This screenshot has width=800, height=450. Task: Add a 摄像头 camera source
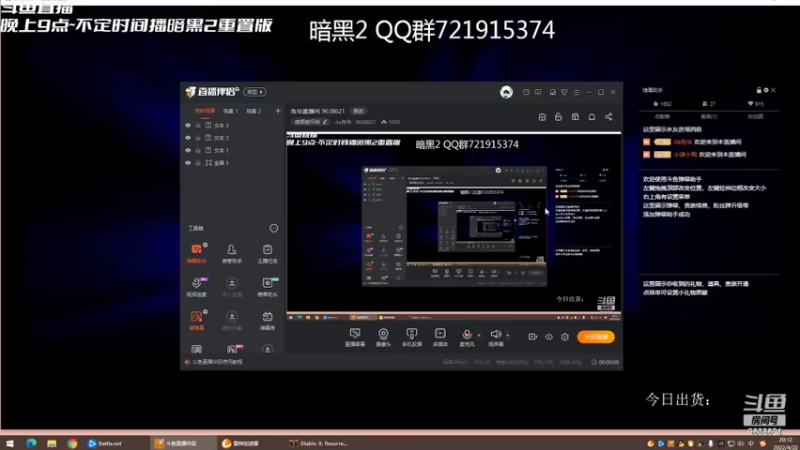click(x=383, y=337)
